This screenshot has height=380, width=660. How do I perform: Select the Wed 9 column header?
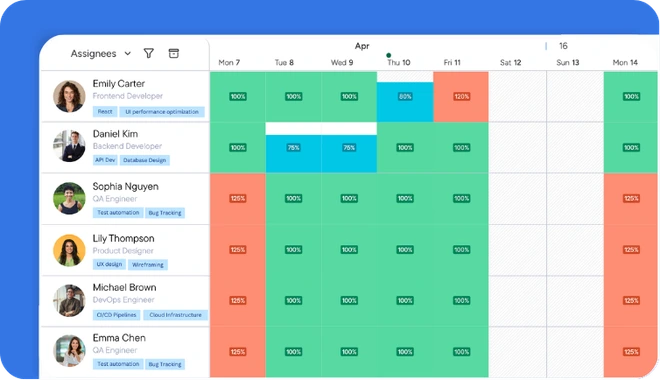[x=342, y=62]
